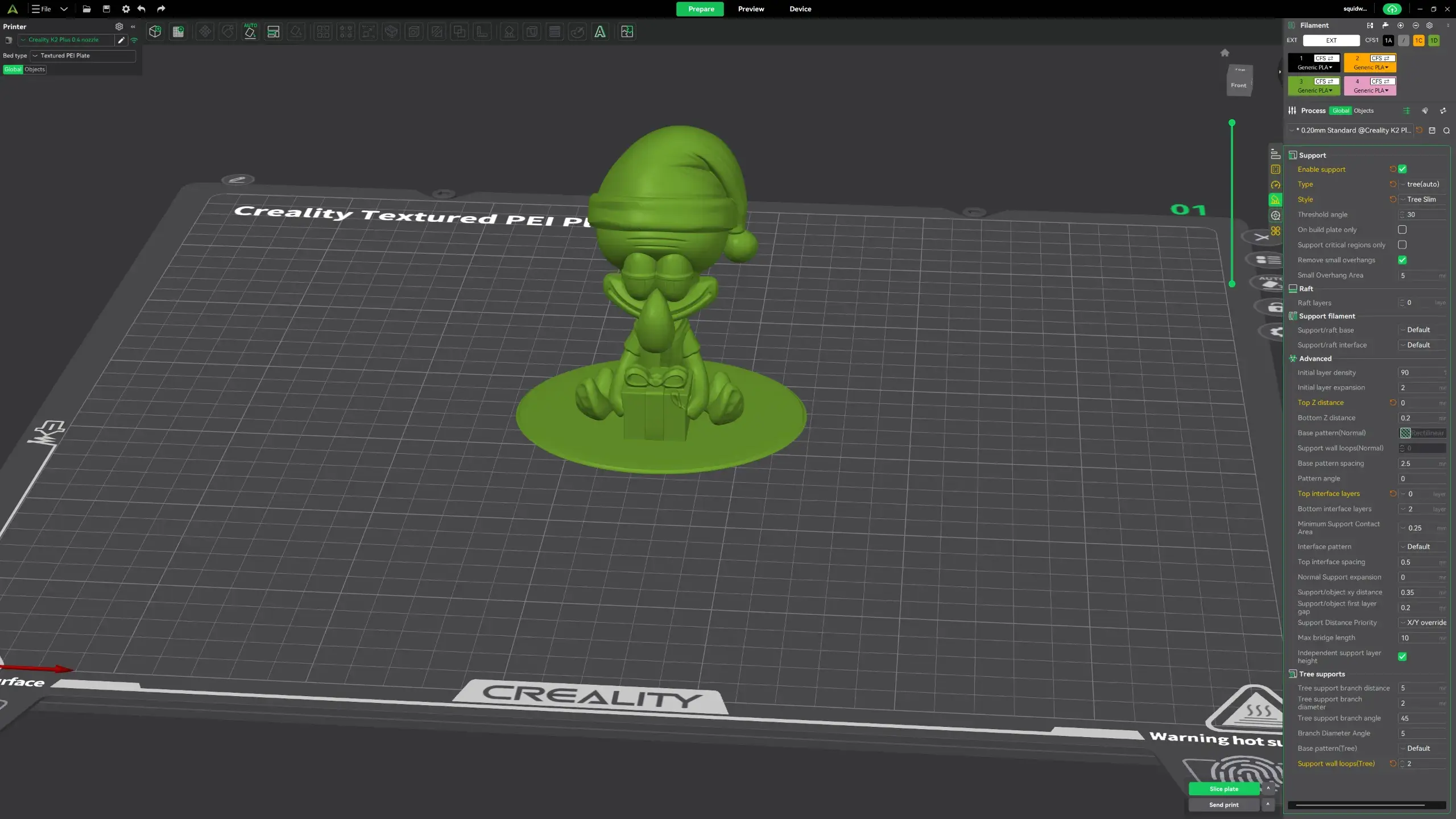Click the Threshold angle value field
The height and width of the screenshot is (819, 1456).
1422,214
